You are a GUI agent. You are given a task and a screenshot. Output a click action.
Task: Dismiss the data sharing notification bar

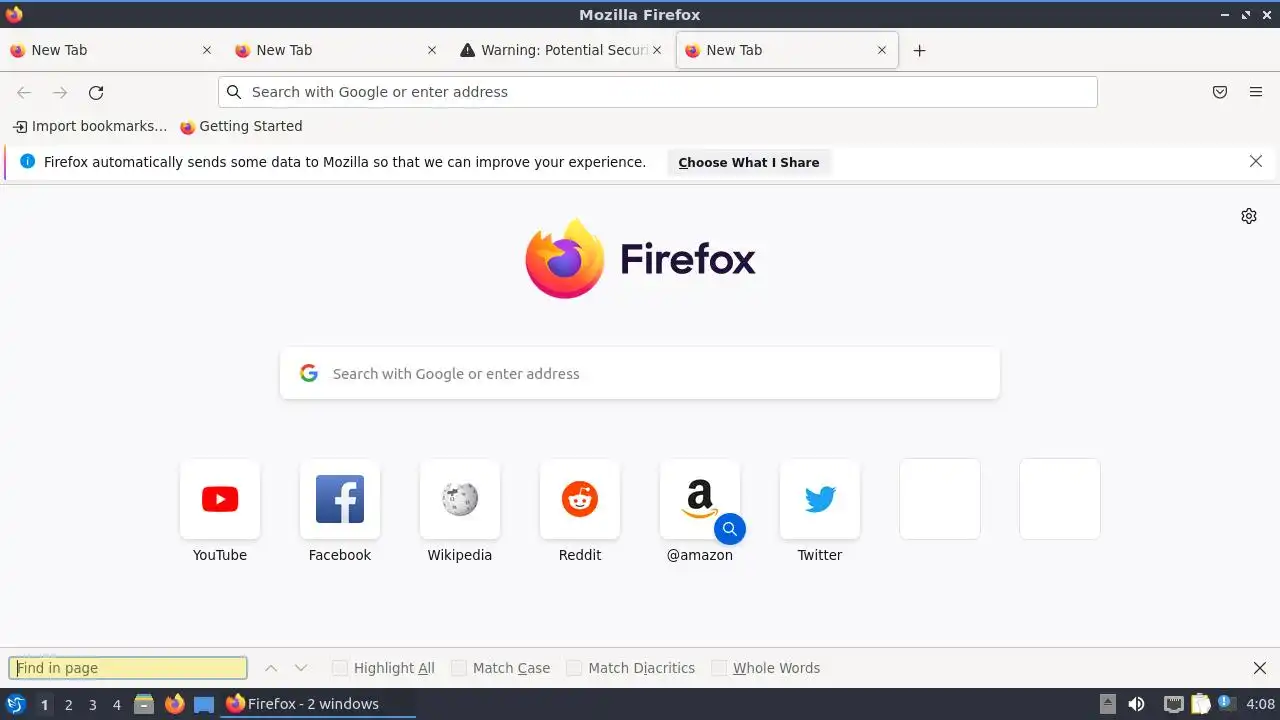[1256, 161]
